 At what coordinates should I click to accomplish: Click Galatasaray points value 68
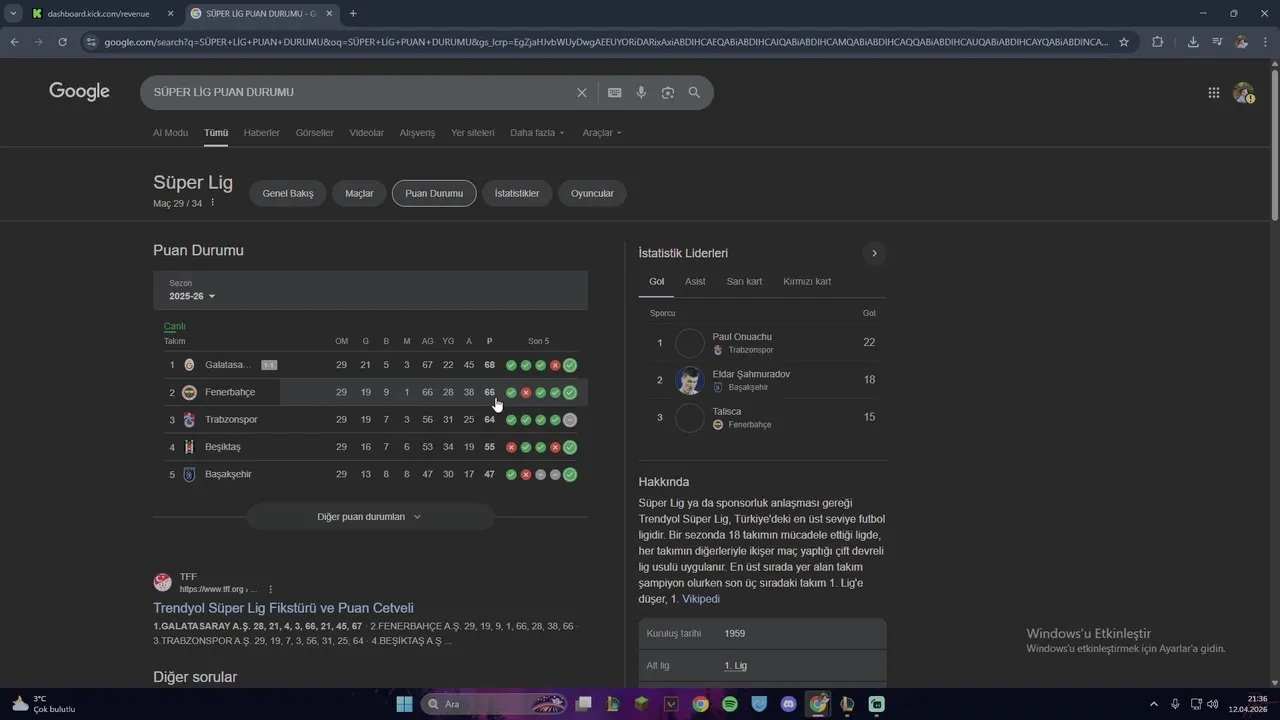click(x=489, y=365)
